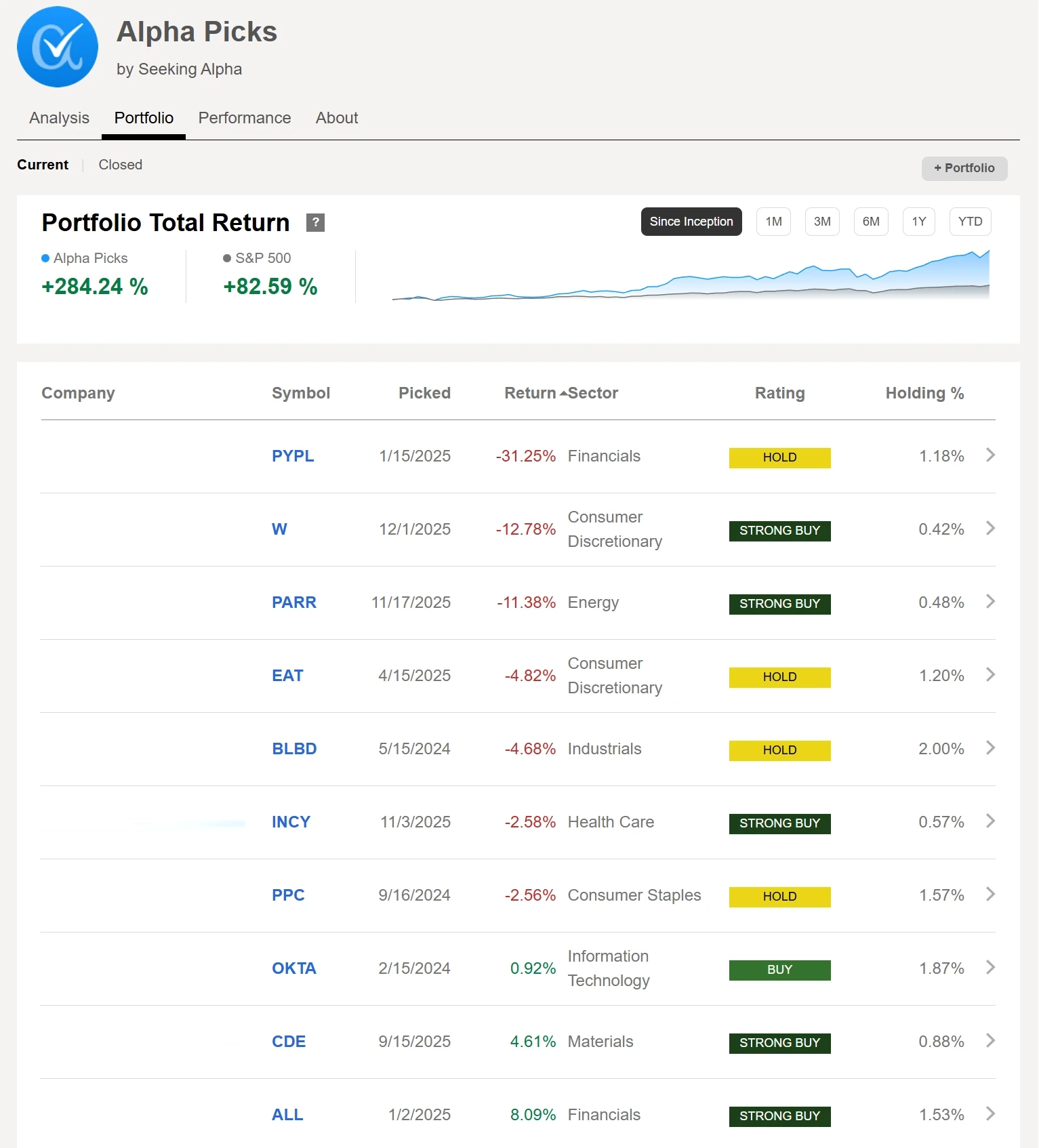The height and width of the screenshot is (1148, 1039).
Task: Open the Performance tab
Action: 244,118
